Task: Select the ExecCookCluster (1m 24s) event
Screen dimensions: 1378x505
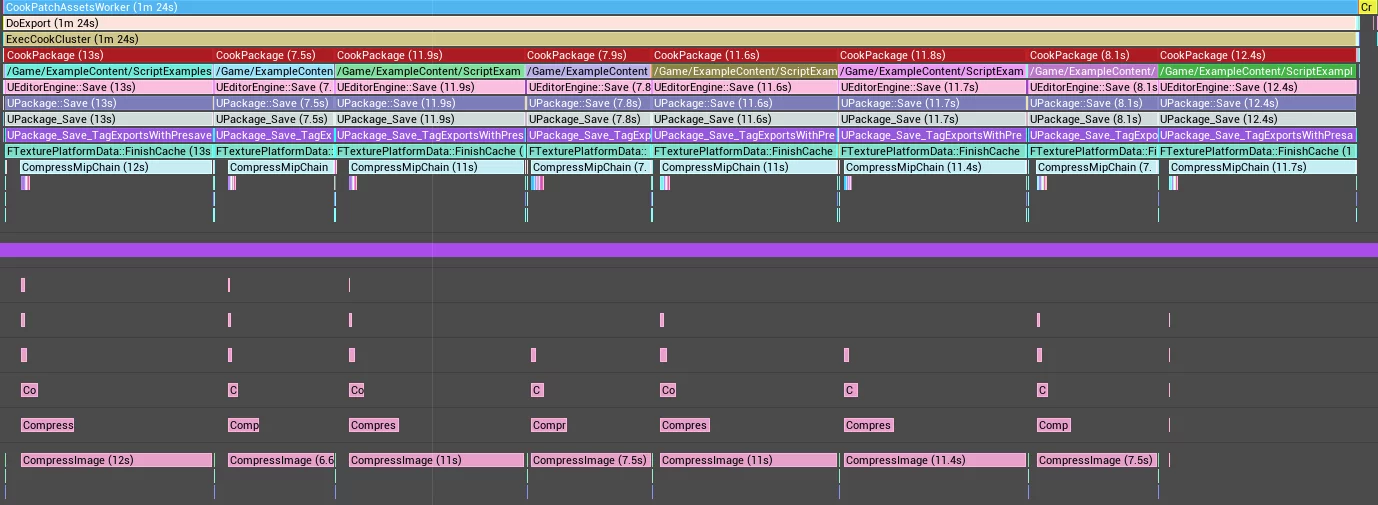Action: click(680, 39)
